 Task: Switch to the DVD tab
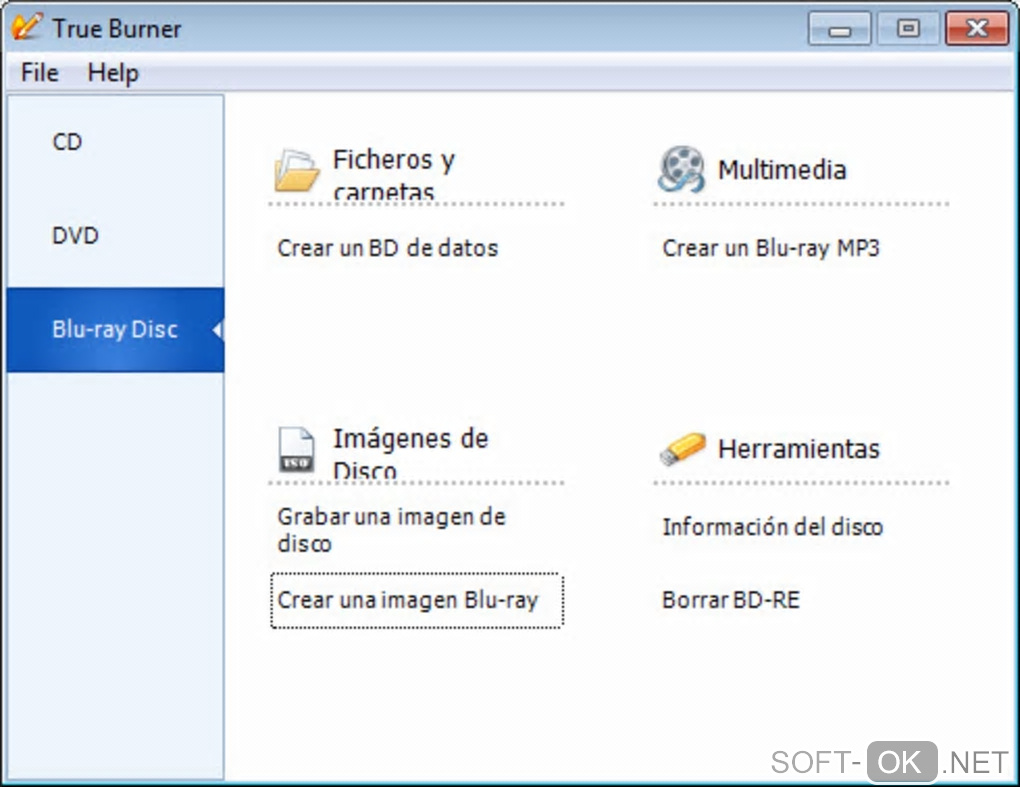(x=116, y=235)
